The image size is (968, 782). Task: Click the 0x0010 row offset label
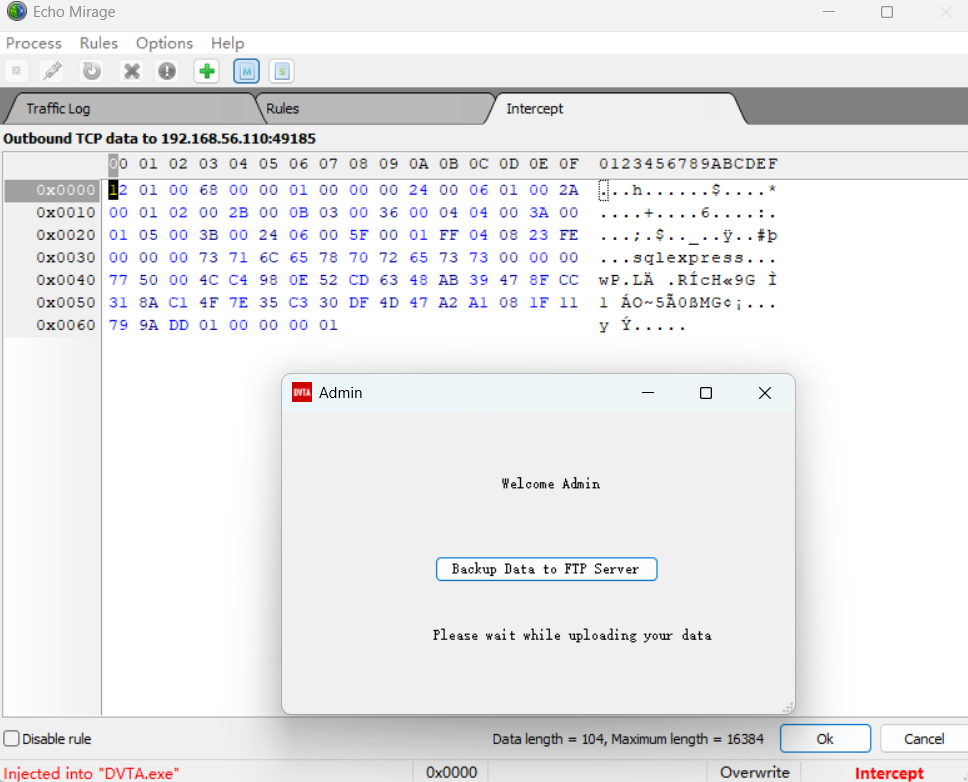pos(65,212)
